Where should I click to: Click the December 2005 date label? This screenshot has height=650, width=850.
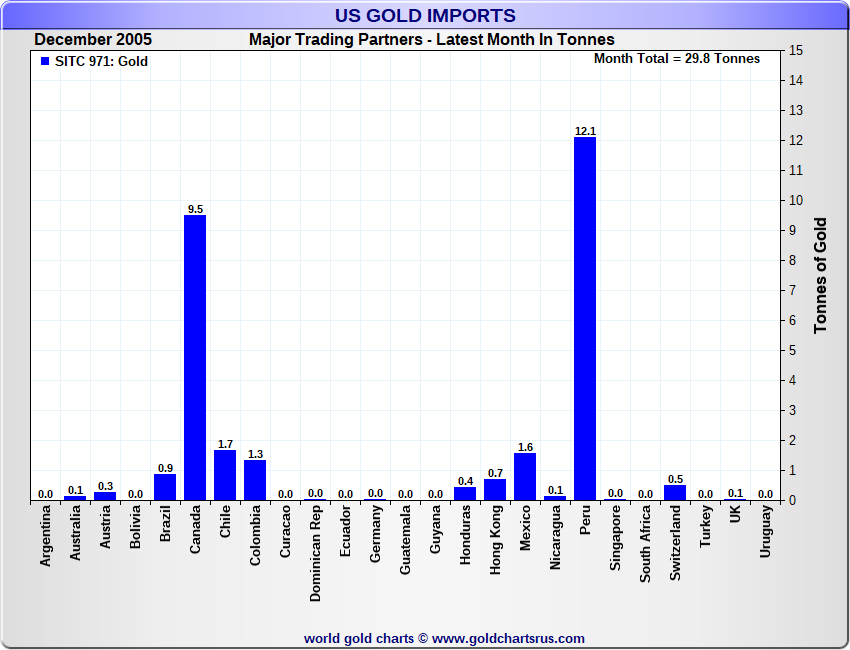coord(93,40)
